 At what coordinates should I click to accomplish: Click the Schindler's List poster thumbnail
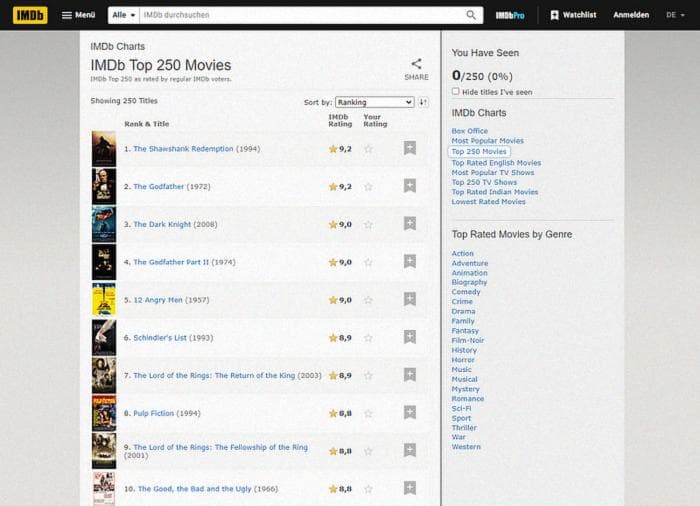(x=104, y=337)
